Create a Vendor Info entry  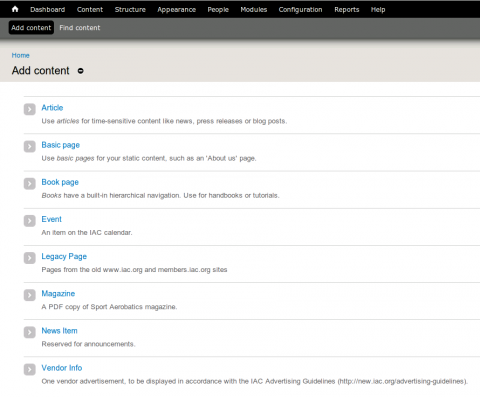click(x=62, y=368)
